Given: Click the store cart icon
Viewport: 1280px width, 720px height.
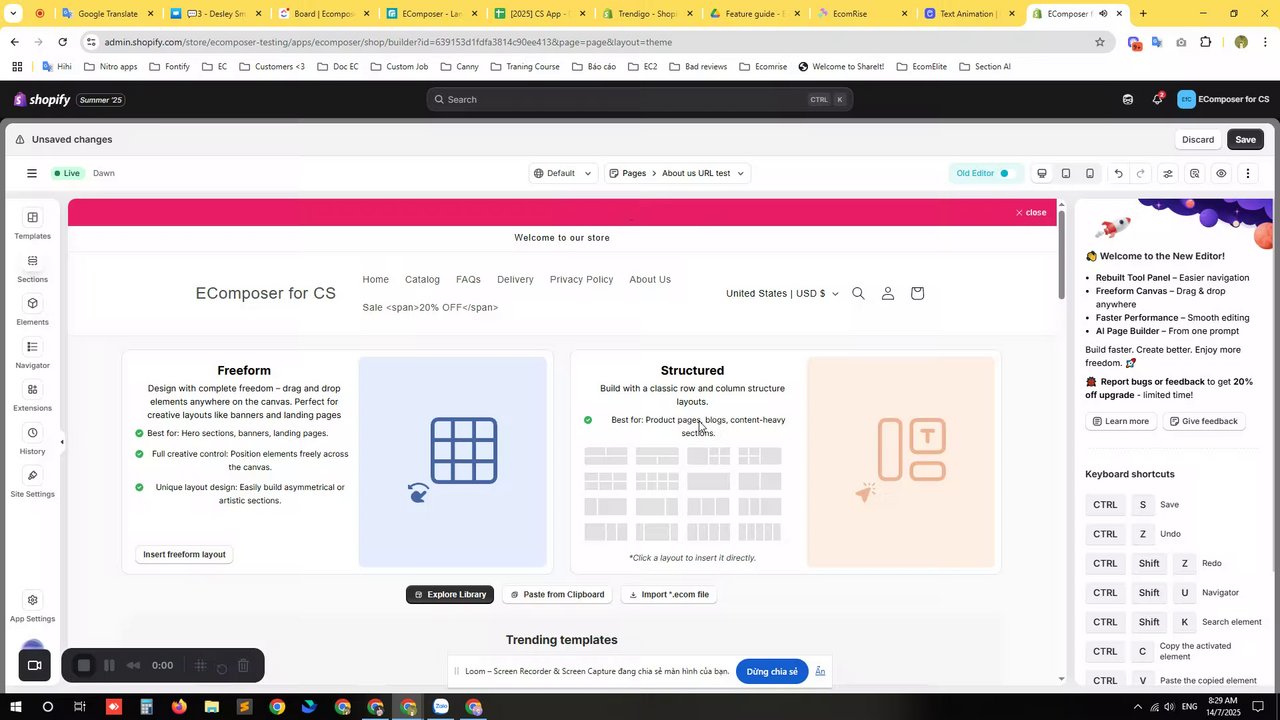Looking at the screenshot, I should pyautogui.click(x=917, y=293).
